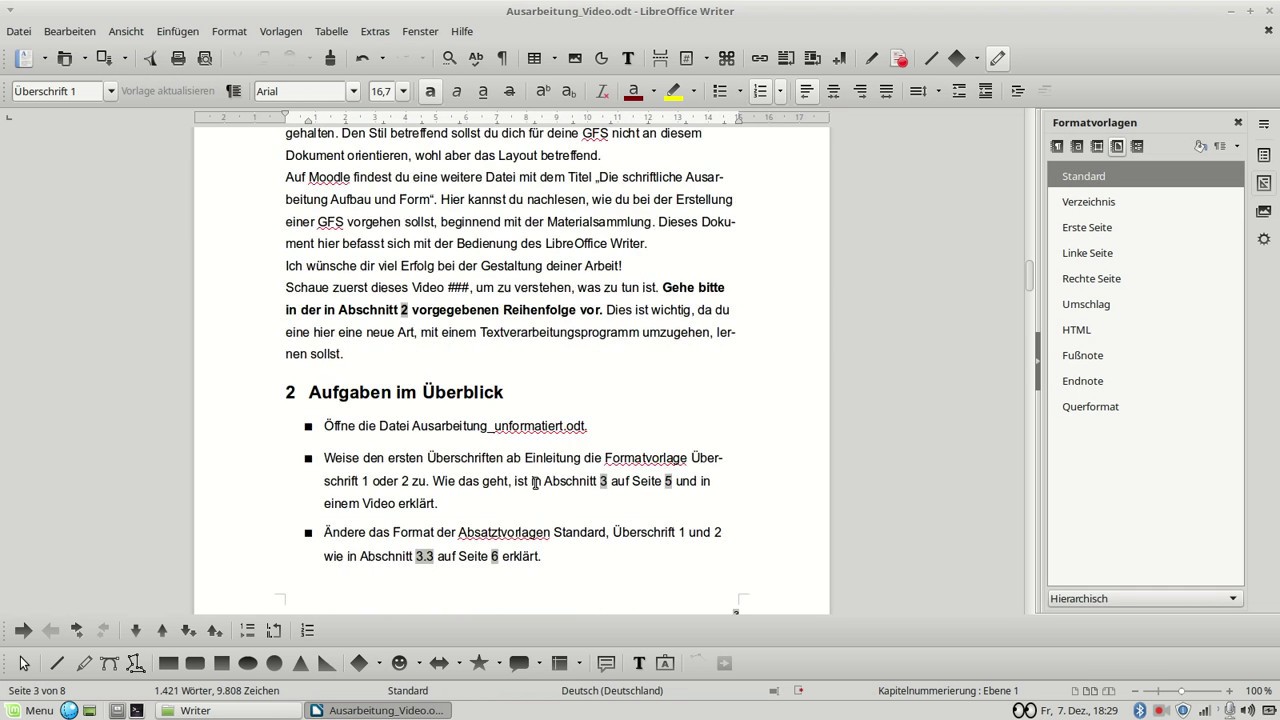Open highlighting color dropdown arrow
Viewport: 1280px width, 720px height.
pyautogui.click(x=693, y=91)
